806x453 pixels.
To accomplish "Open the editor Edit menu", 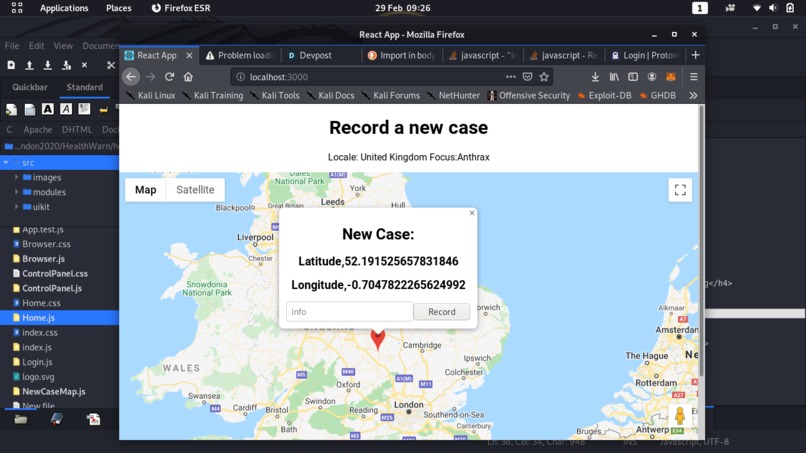I will click(36, 46).
